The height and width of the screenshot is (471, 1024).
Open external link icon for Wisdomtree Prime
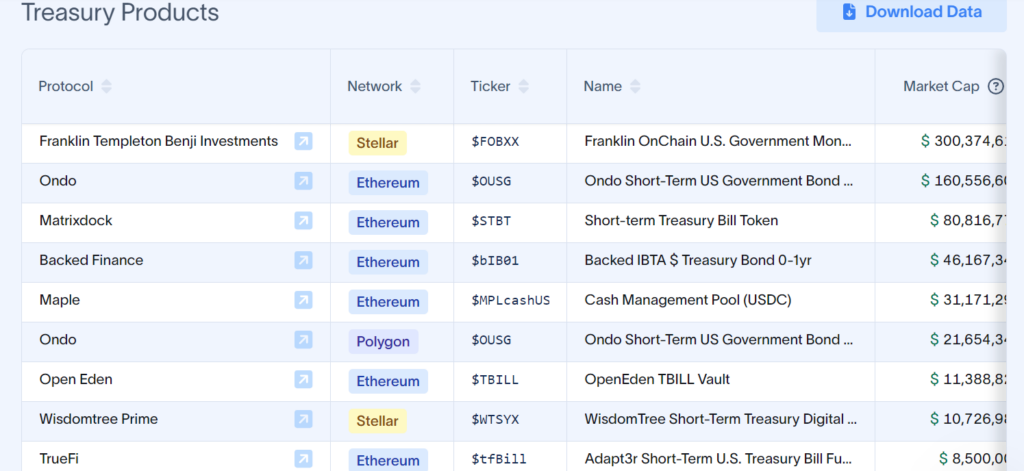pos(303,419)
